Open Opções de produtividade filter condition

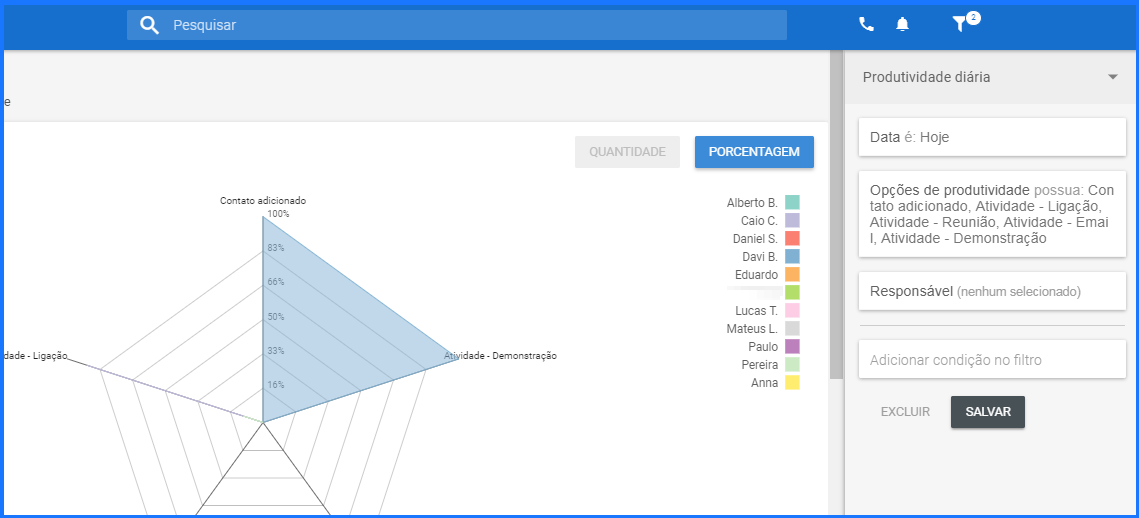coord(992,214)
